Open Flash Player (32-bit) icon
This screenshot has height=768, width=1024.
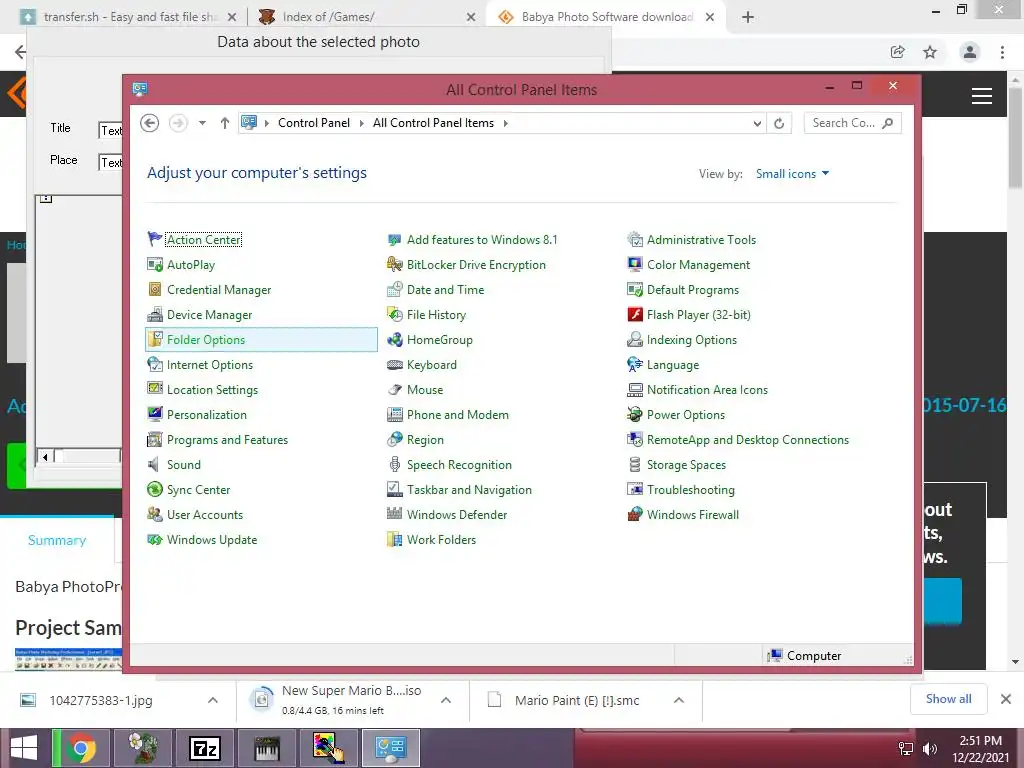(x=635, y=314)
